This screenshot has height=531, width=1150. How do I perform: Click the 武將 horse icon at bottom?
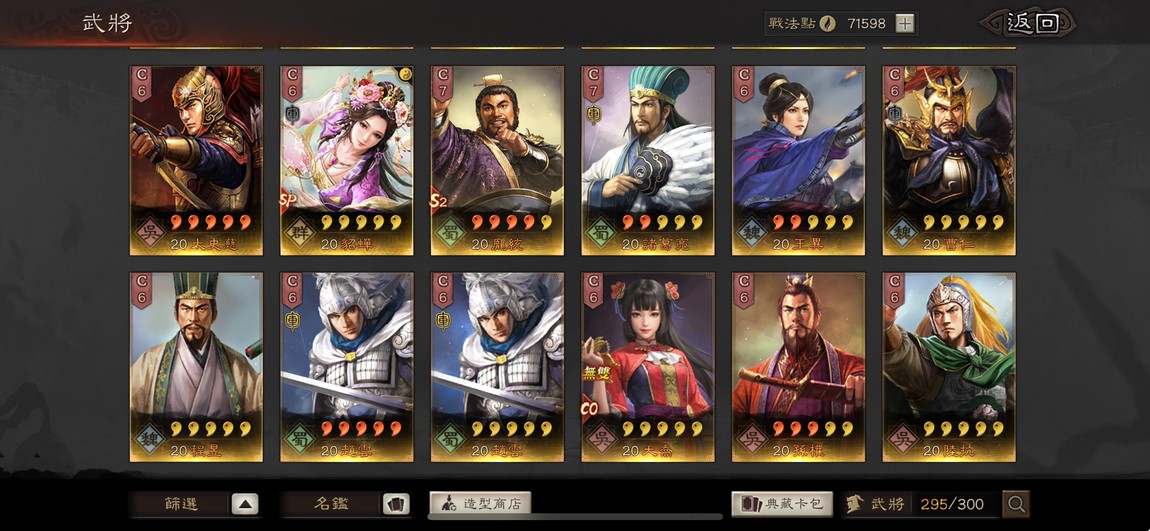point(854,504)
